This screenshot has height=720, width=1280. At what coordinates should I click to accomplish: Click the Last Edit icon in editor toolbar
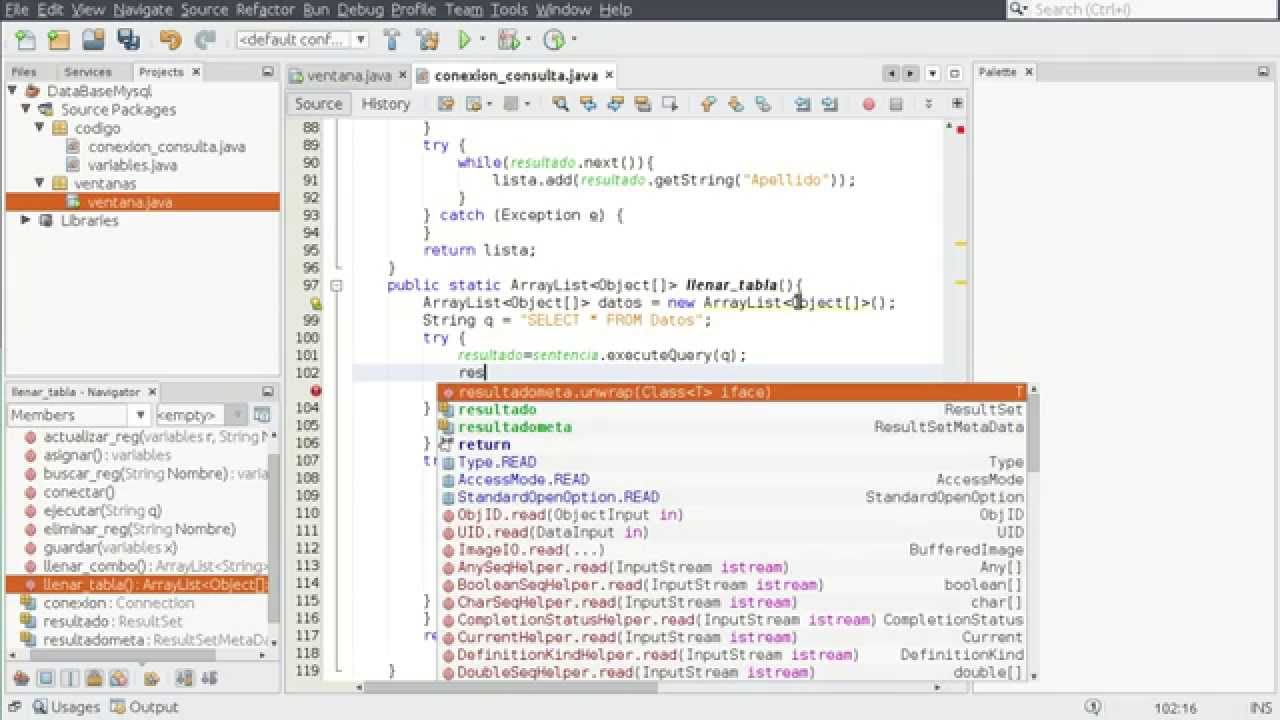coord(446,104)
